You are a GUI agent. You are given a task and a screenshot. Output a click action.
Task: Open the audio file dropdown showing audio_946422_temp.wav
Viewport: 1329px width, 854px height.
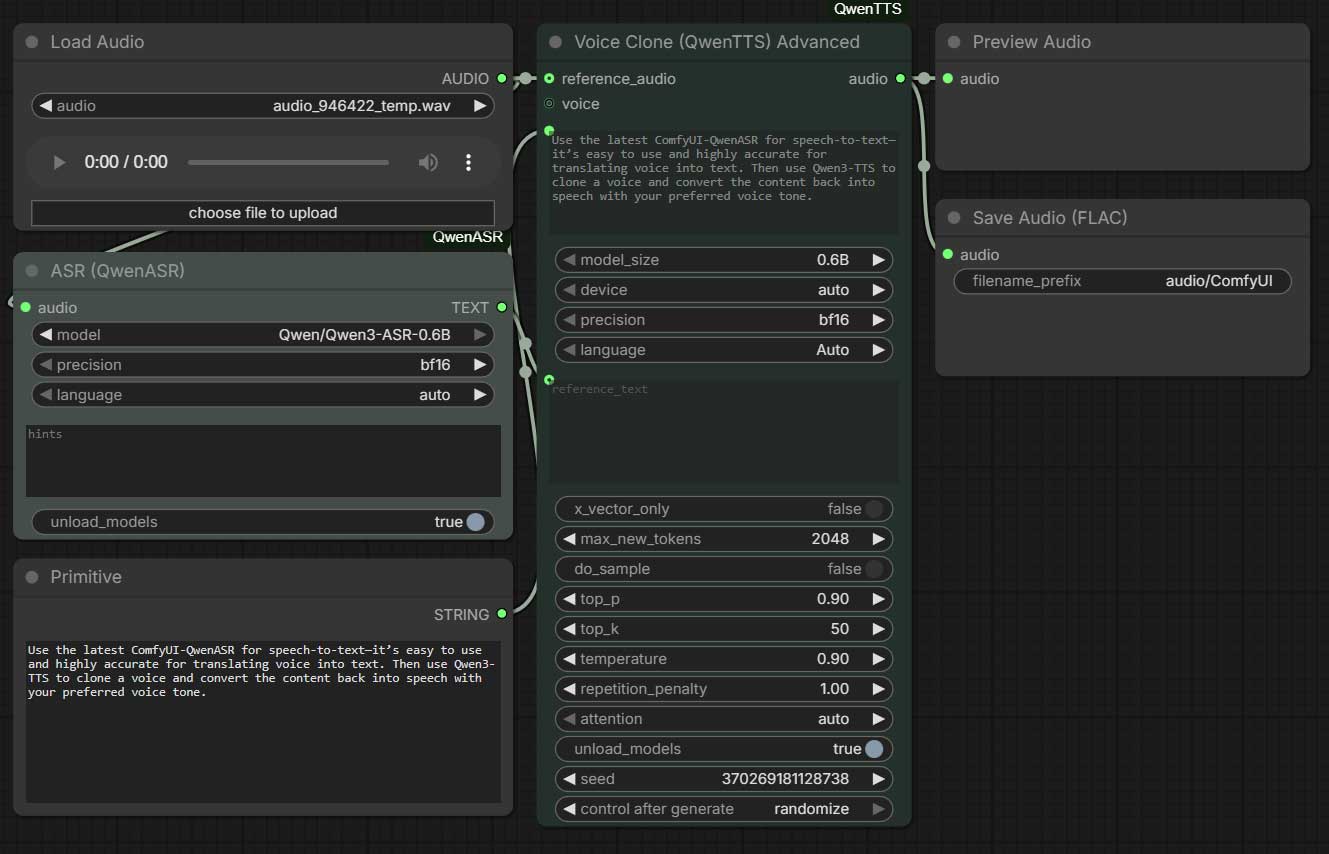pyautogui.click(x=263, y=105)
